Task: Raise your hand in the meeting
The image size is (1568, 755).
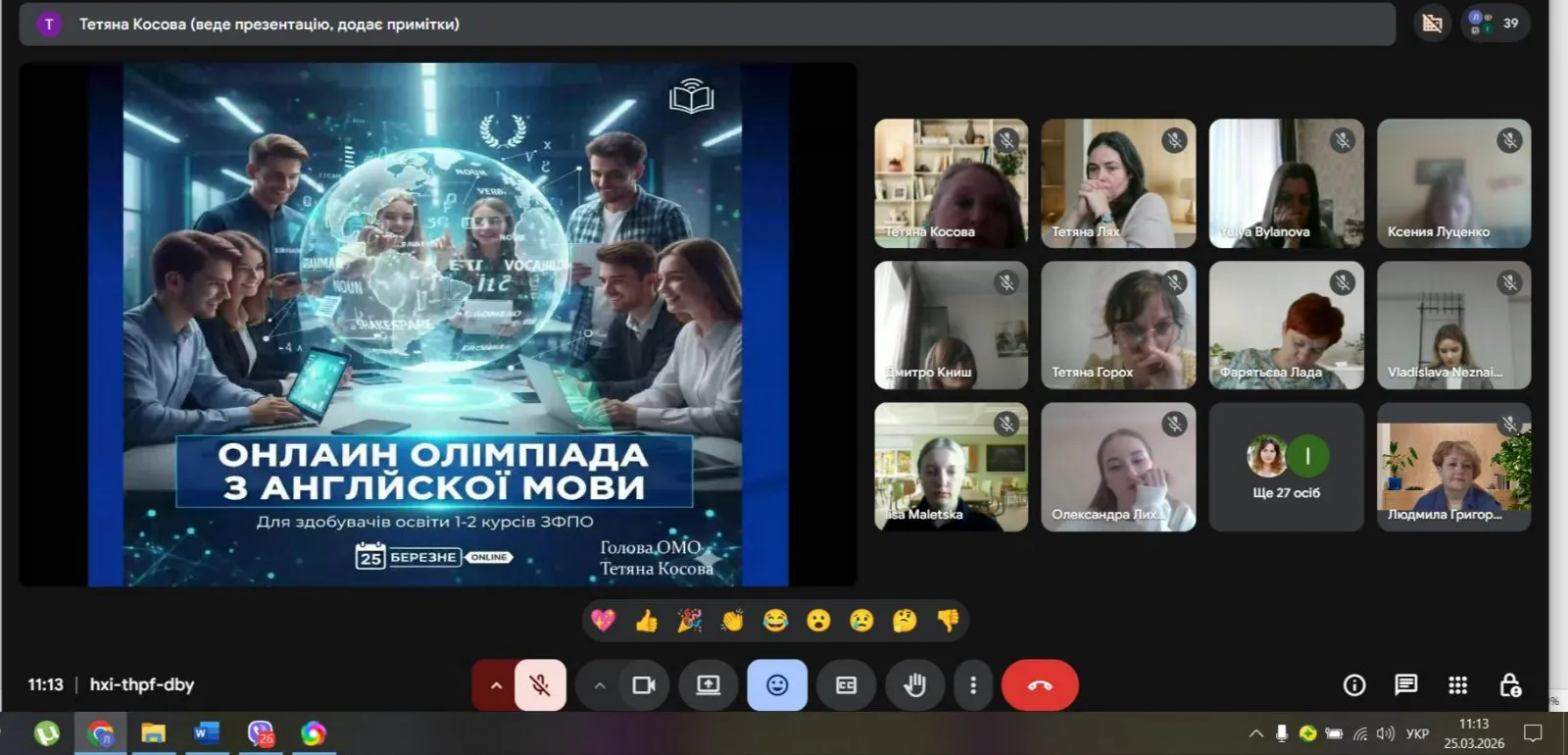Action: (x=914, y=685)
